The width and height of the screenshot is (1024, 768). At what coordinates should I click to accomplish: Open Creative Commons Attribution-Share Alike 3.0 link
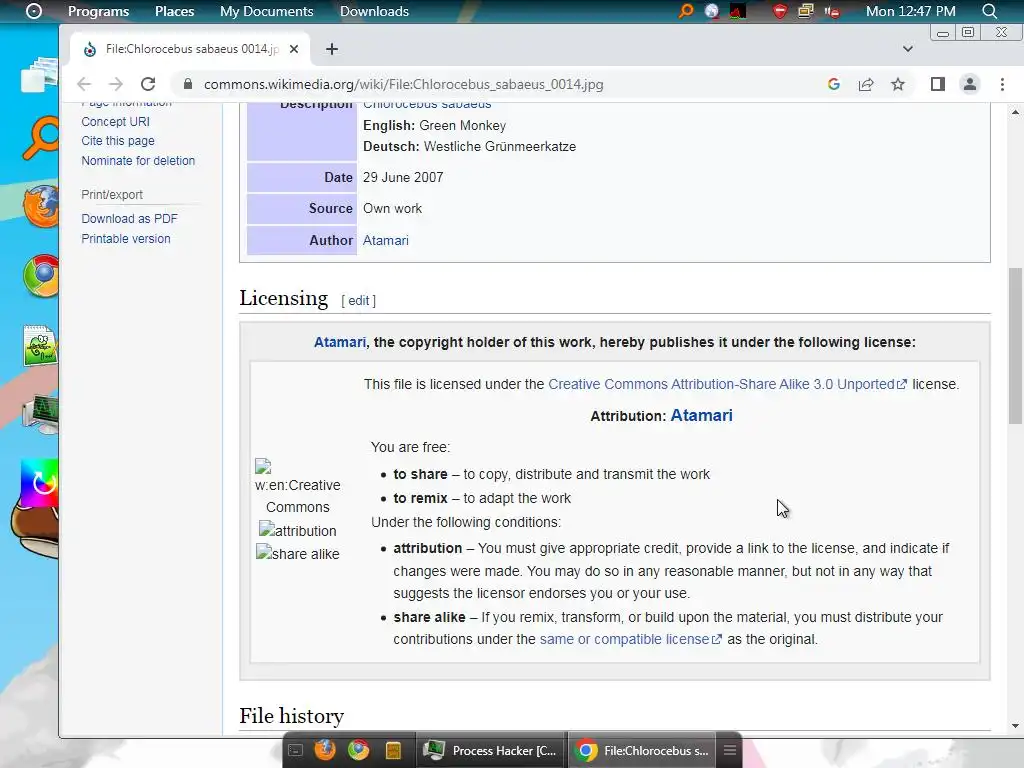pyautogui.click(x=727, y=384)
